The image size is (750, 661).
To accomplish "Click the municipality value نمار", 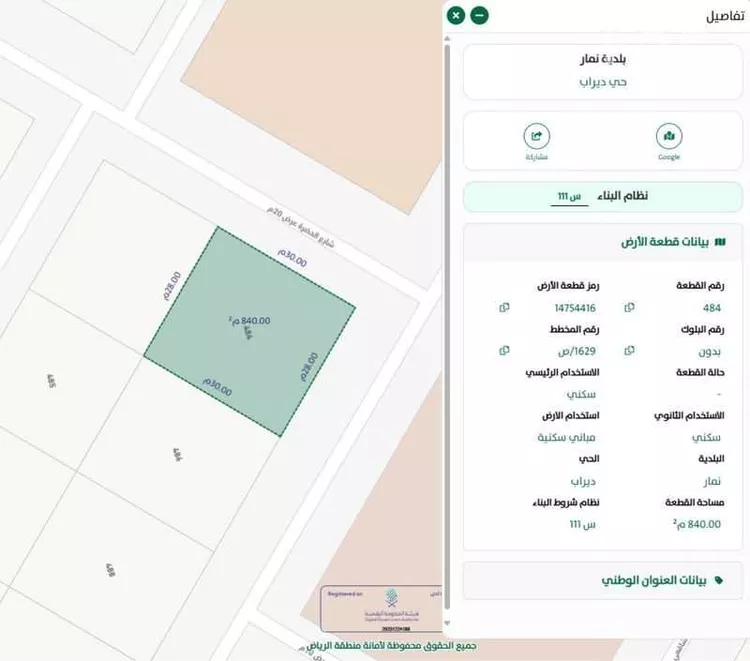I will point(712,481).
